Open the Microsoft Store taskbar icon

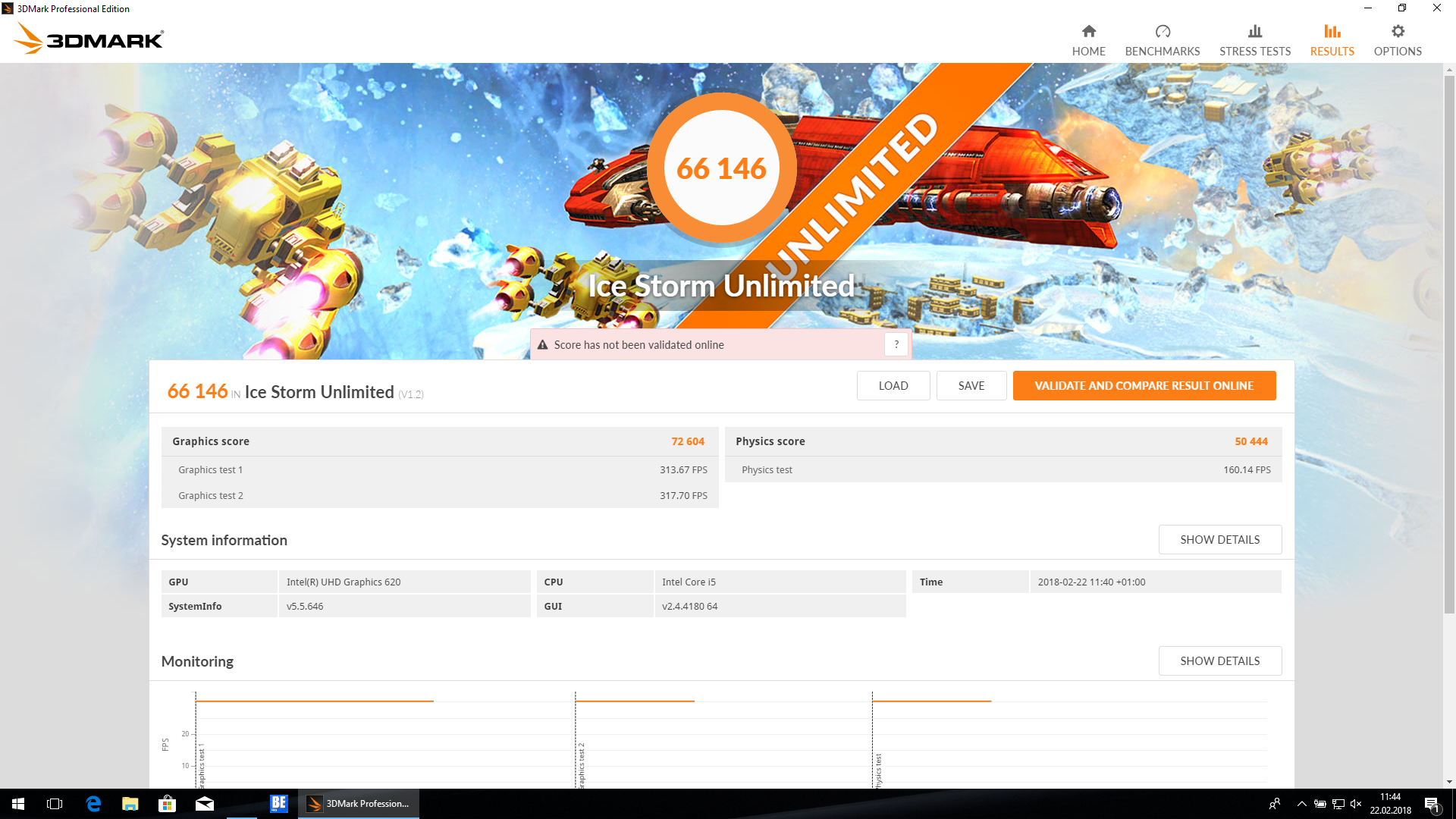click(x=167, y=804)
